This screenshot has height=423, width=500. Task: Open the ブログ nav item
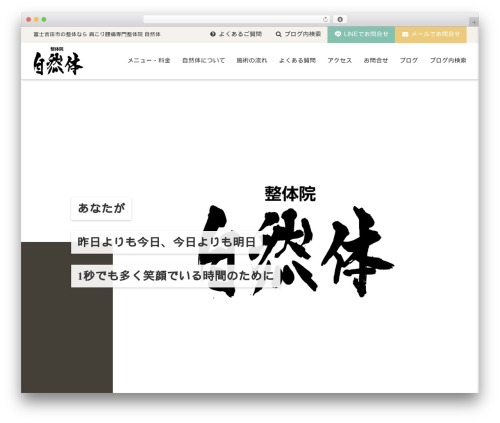pyautogui.click(x=409, y=61)
